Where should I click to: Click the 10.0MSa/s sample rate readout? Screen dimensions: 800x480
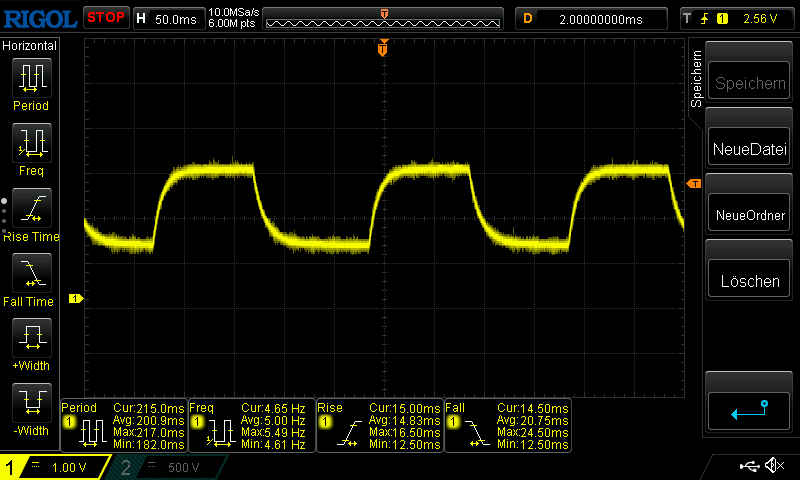coord(234,12)
